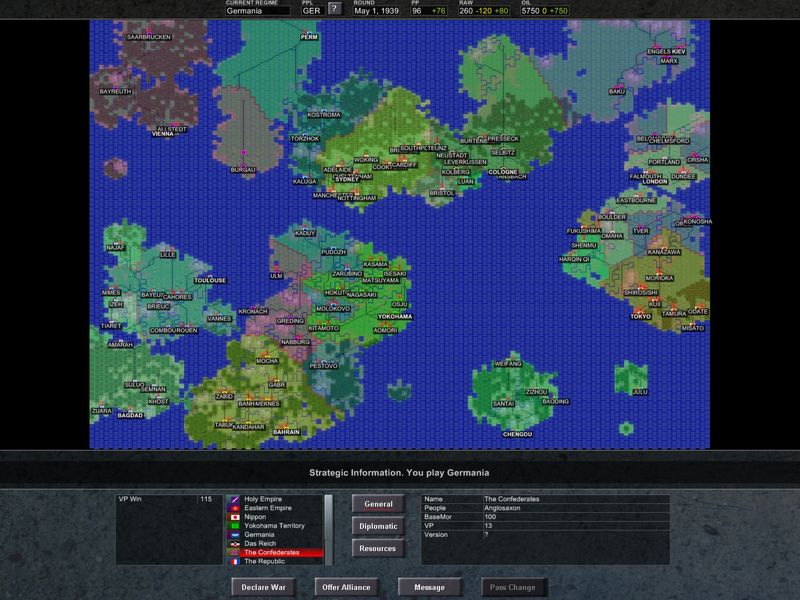Click the EASTBOURNE city label
The height and width of the screenshot is (600, 800).
point(636,201)
